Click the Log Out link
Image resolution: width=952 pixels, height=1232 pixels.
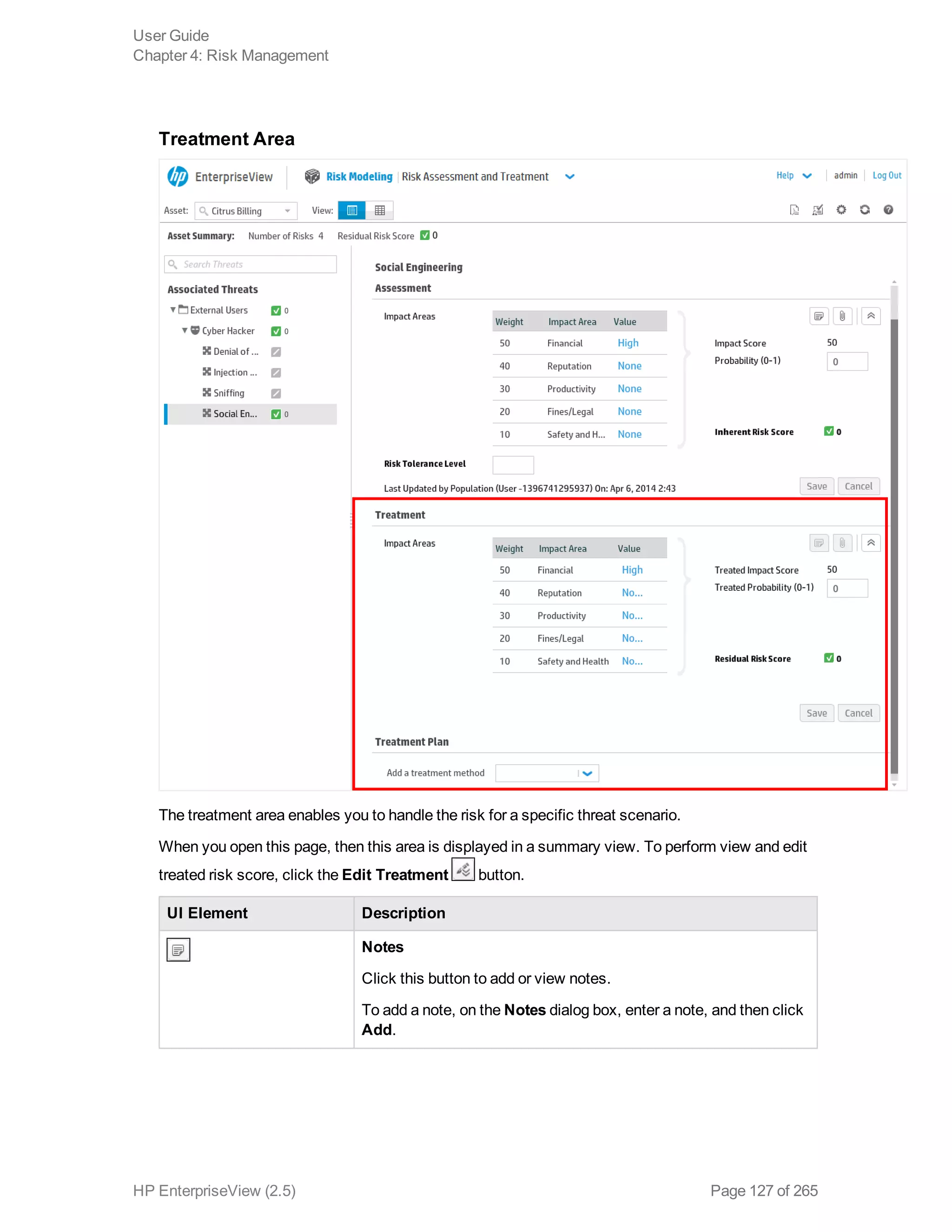coord(886,175)
